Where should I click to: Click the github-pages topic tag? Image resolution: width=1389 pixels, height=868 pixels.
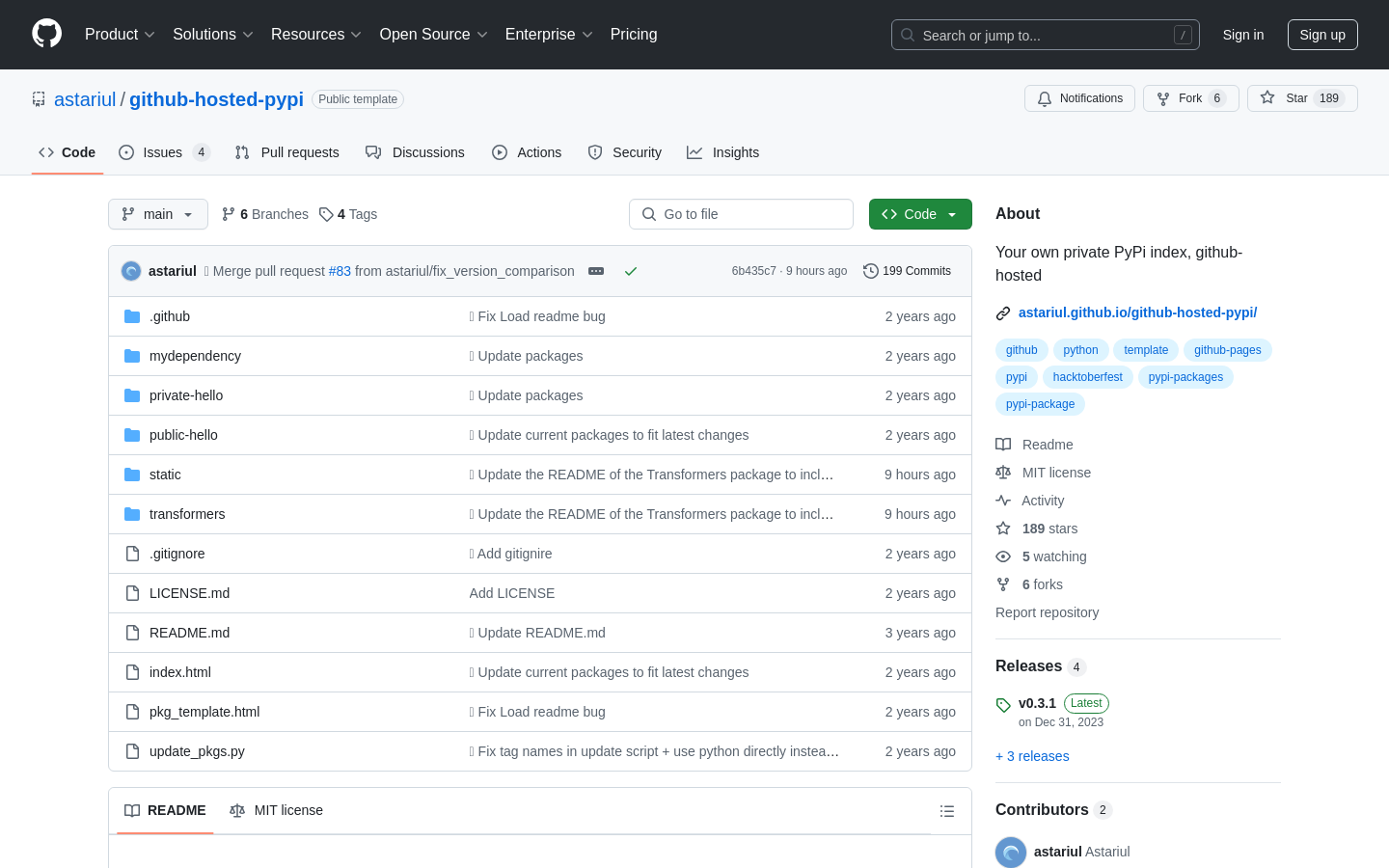click(1227, 350)
